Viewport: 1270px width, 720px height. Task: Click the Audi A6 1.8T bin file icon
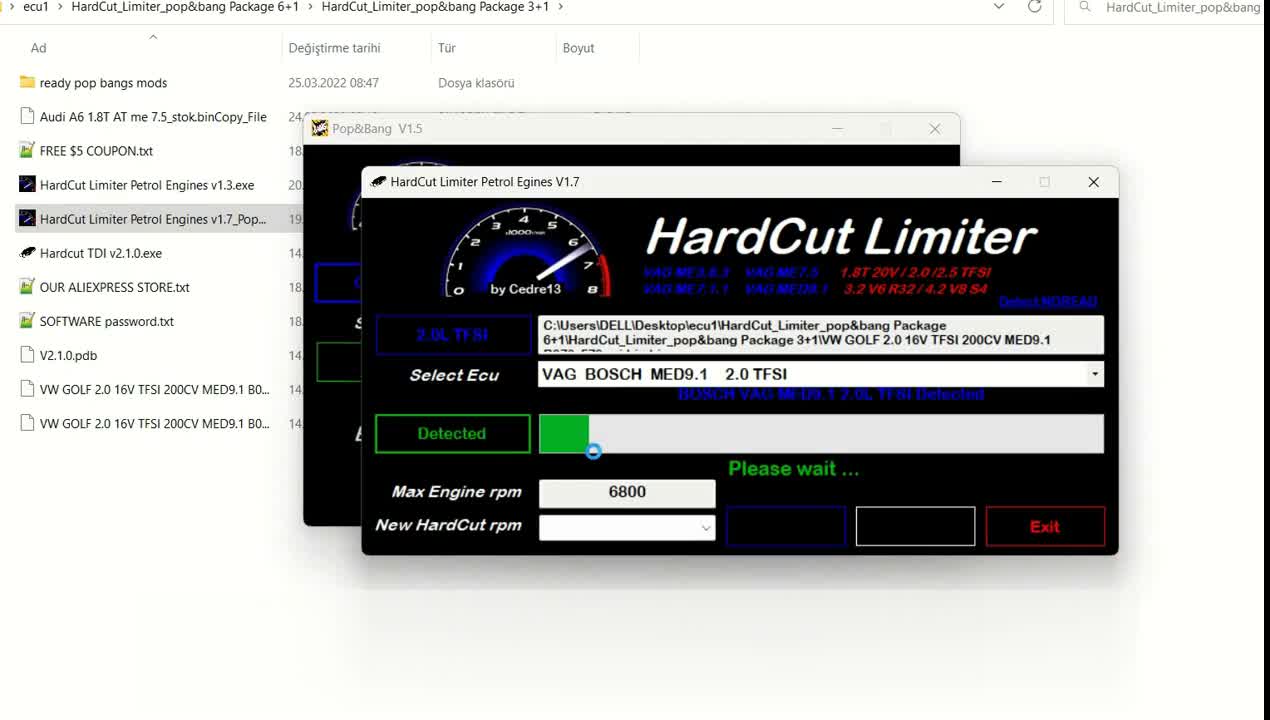coord(27,117)
